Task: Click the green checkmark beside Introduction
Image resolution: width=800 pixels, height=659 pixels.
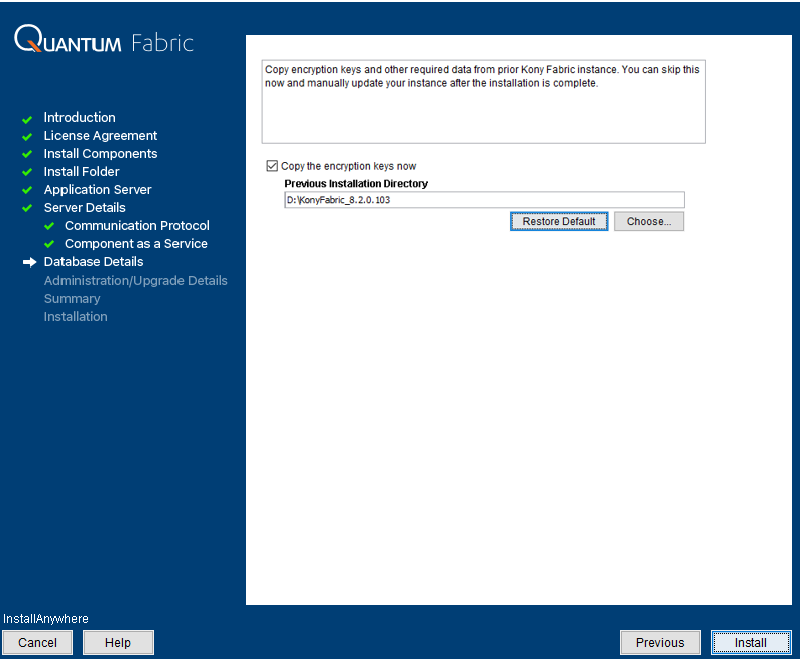Action: tap(27, 119)
